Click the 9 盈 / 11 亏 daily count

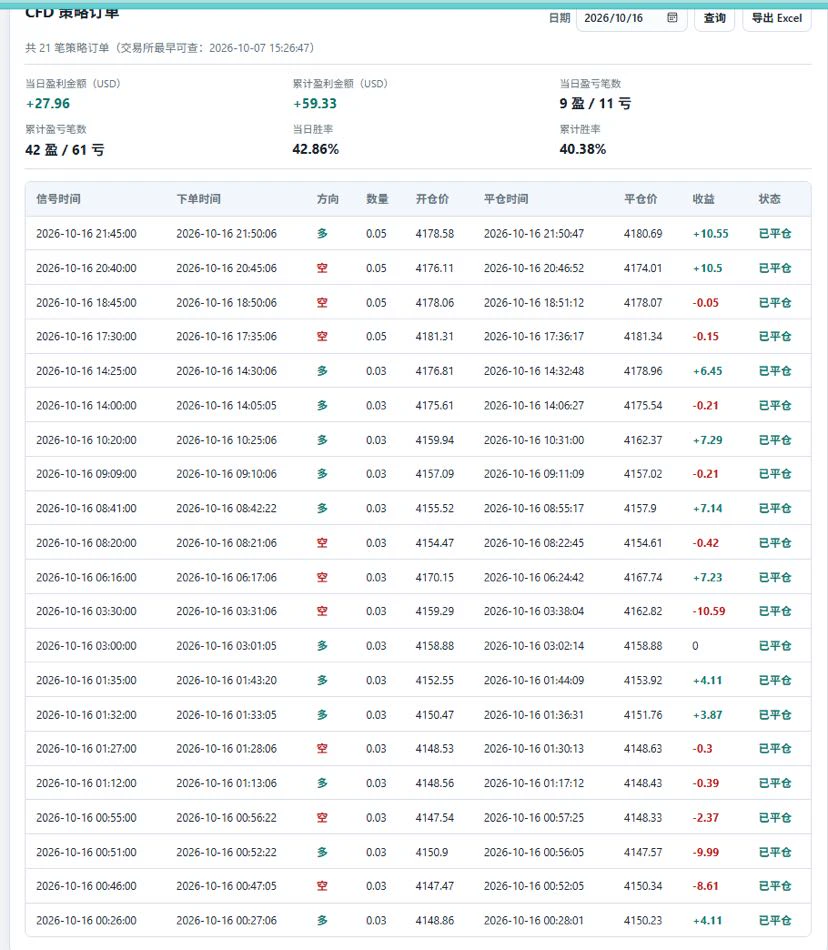(x=595, y=104)
